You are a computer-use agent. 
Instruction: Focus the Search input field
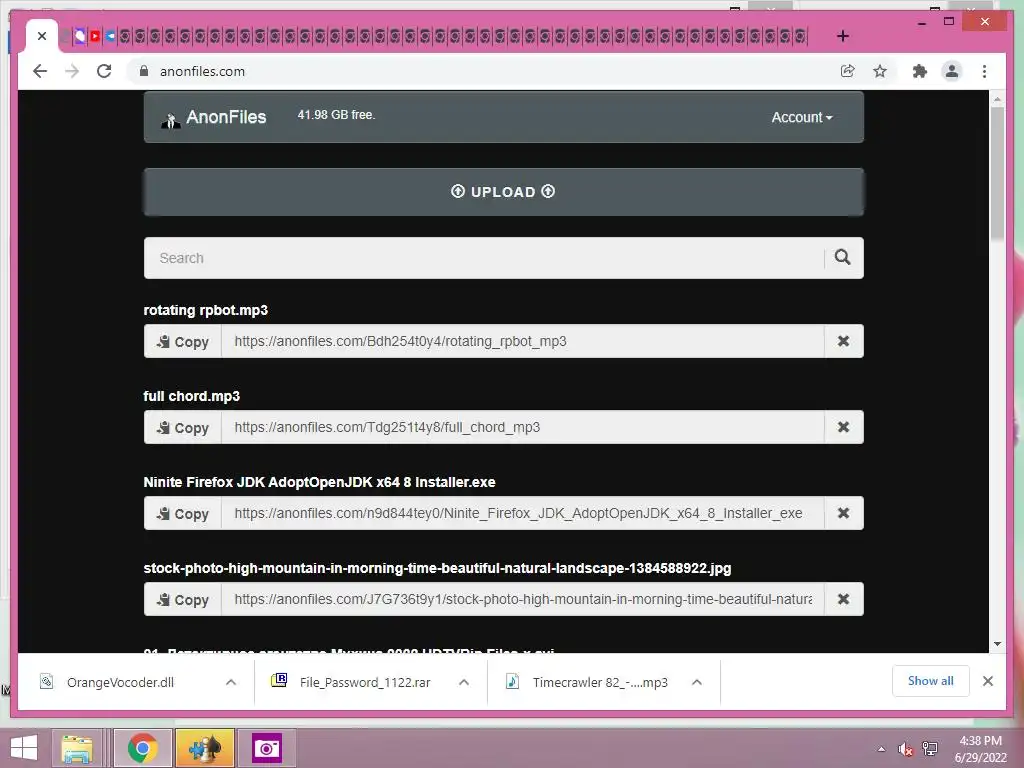pyautogui.click(x=484, y=258)
